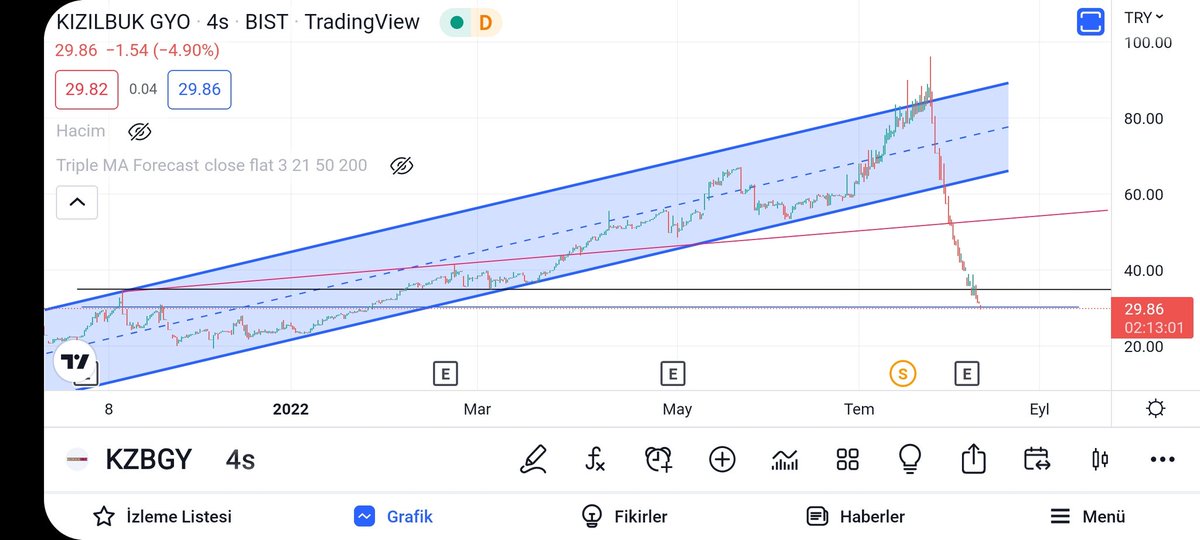
Task: Toggle the green market status dot
Action: pos(456,22)
